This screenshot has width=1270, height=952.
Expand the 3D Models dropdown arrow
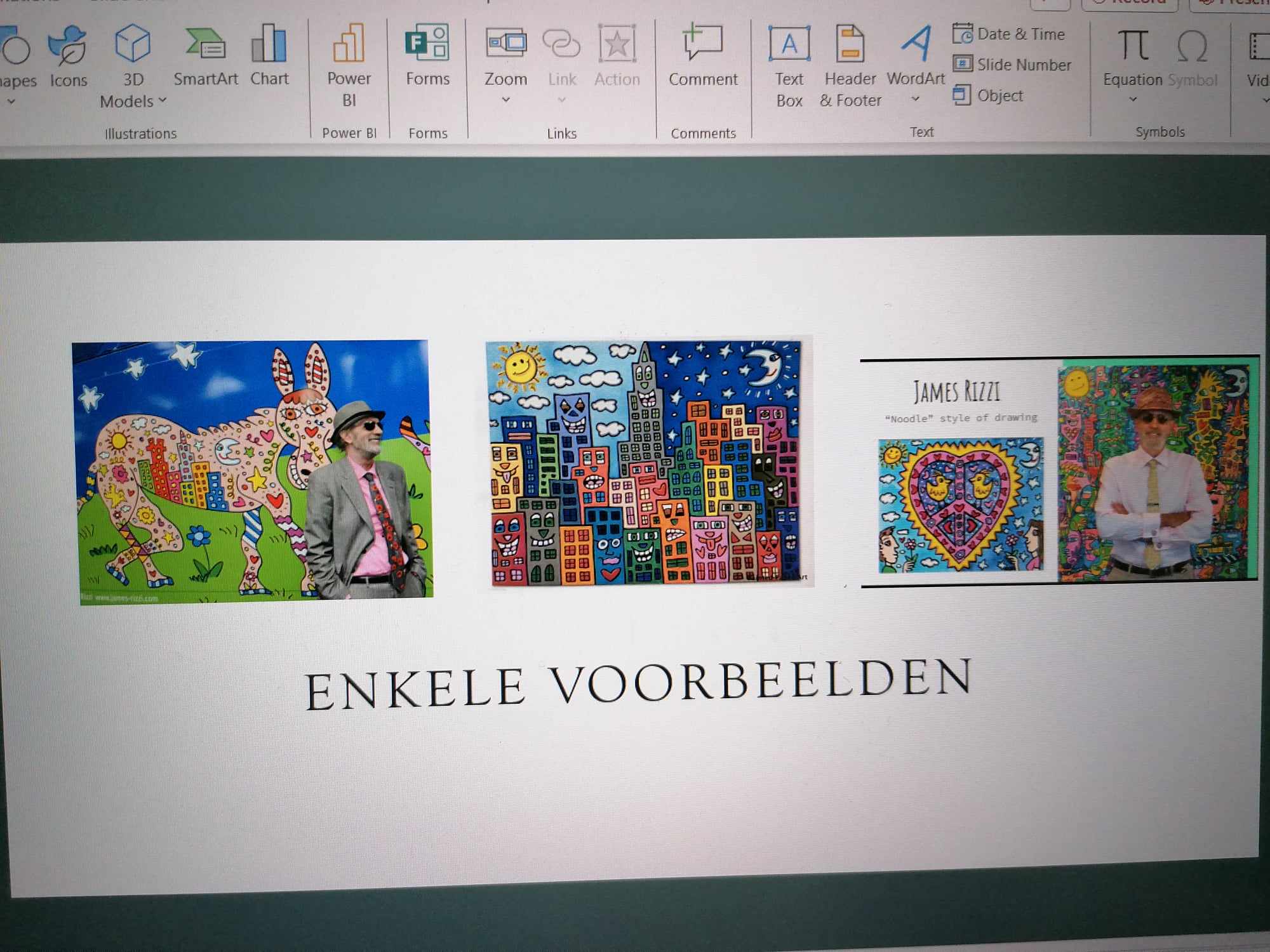click(163, 100)
